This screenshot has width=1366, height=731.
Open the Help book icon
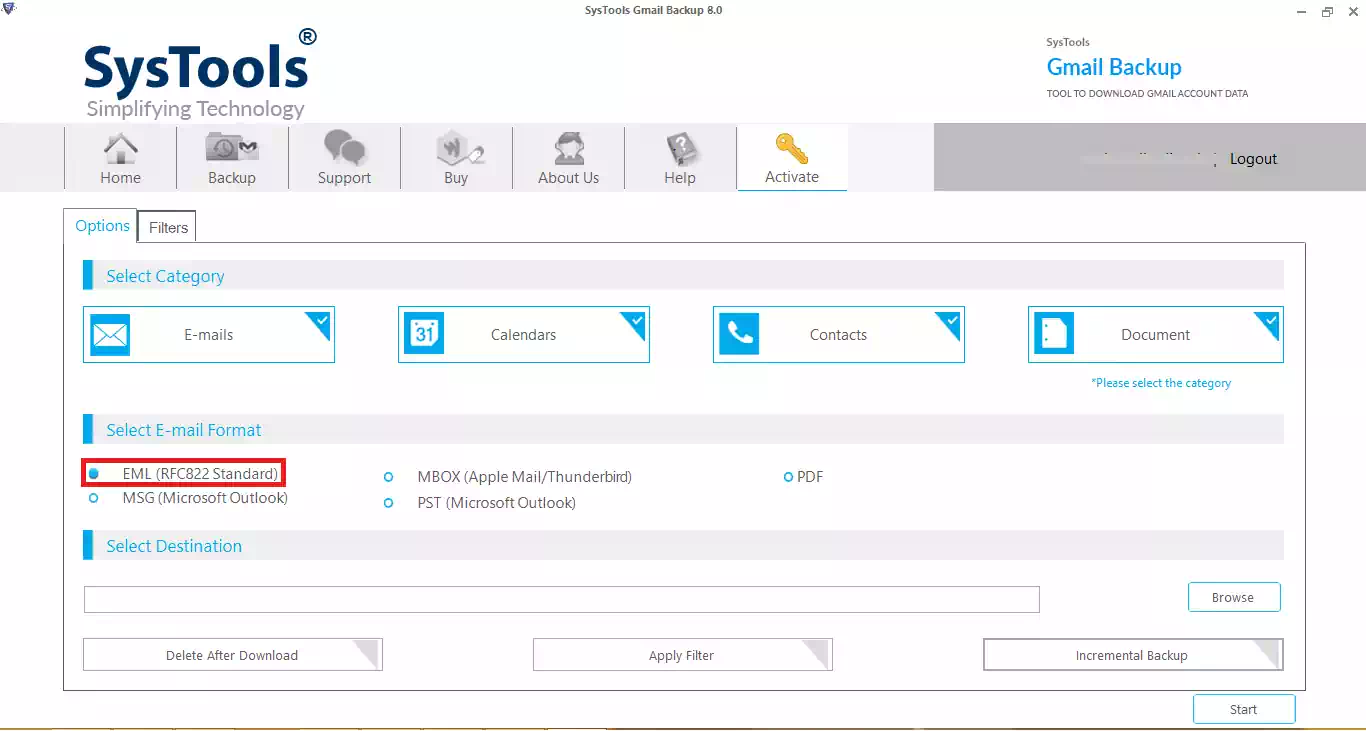pos(680,158)
